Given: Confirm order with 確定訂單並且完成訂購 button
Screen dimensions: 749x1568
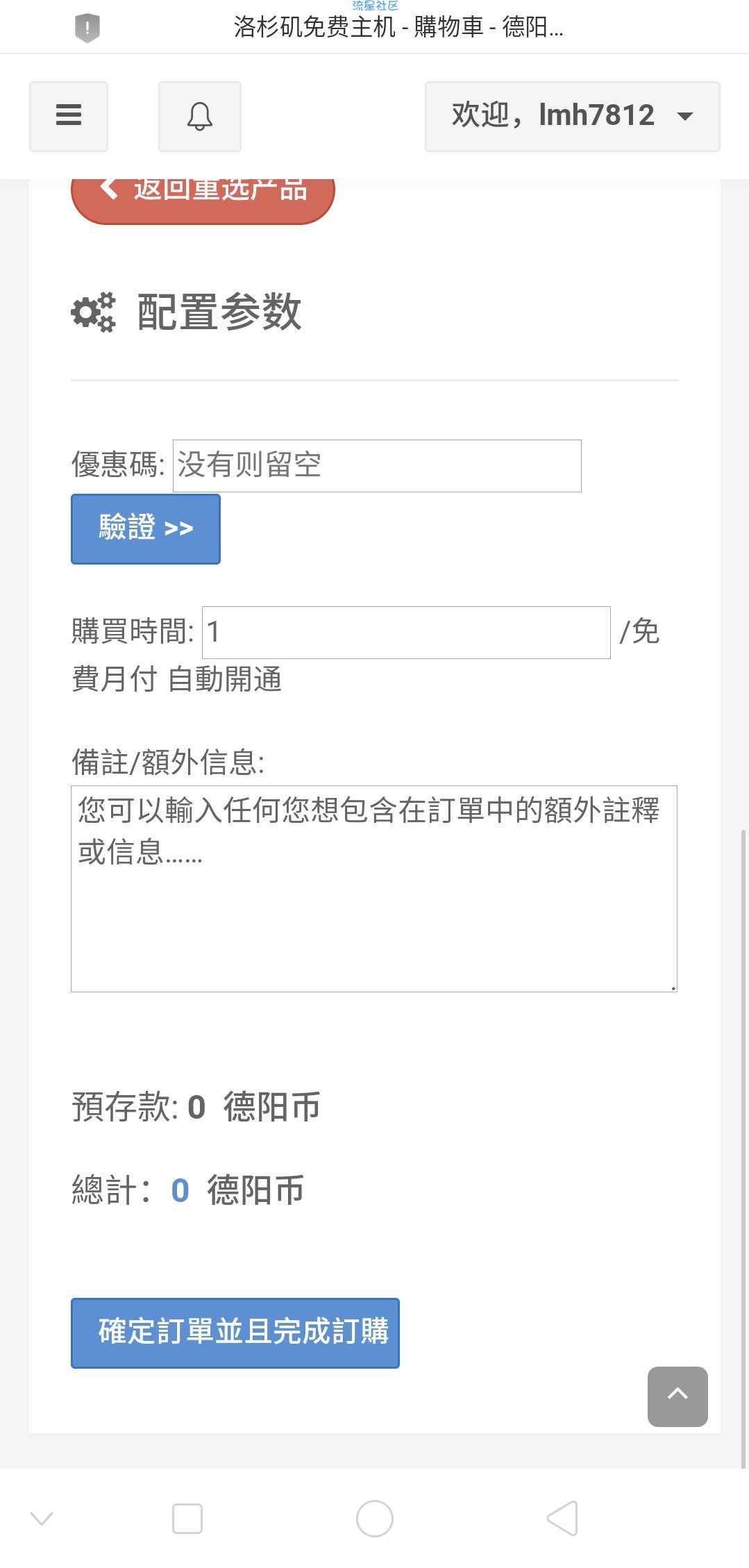Looking at the screenshot, I should pos(235,1333).
